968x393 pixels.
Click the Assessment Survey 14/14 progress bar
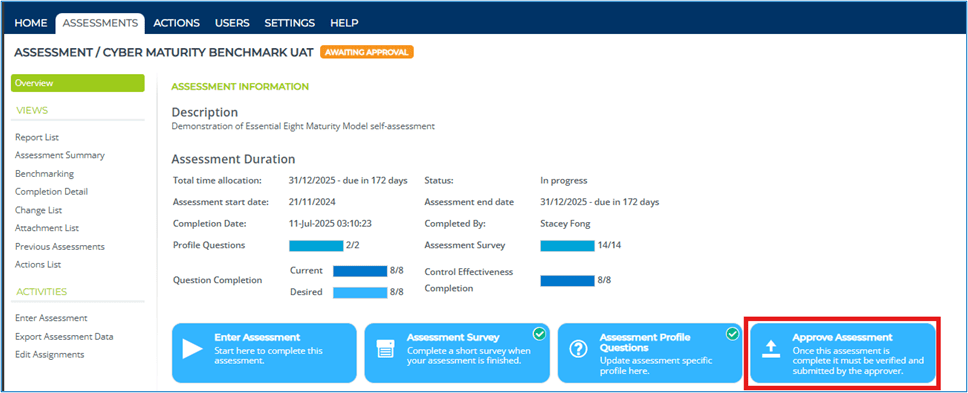pyautogui.click(x=567, y=246)
